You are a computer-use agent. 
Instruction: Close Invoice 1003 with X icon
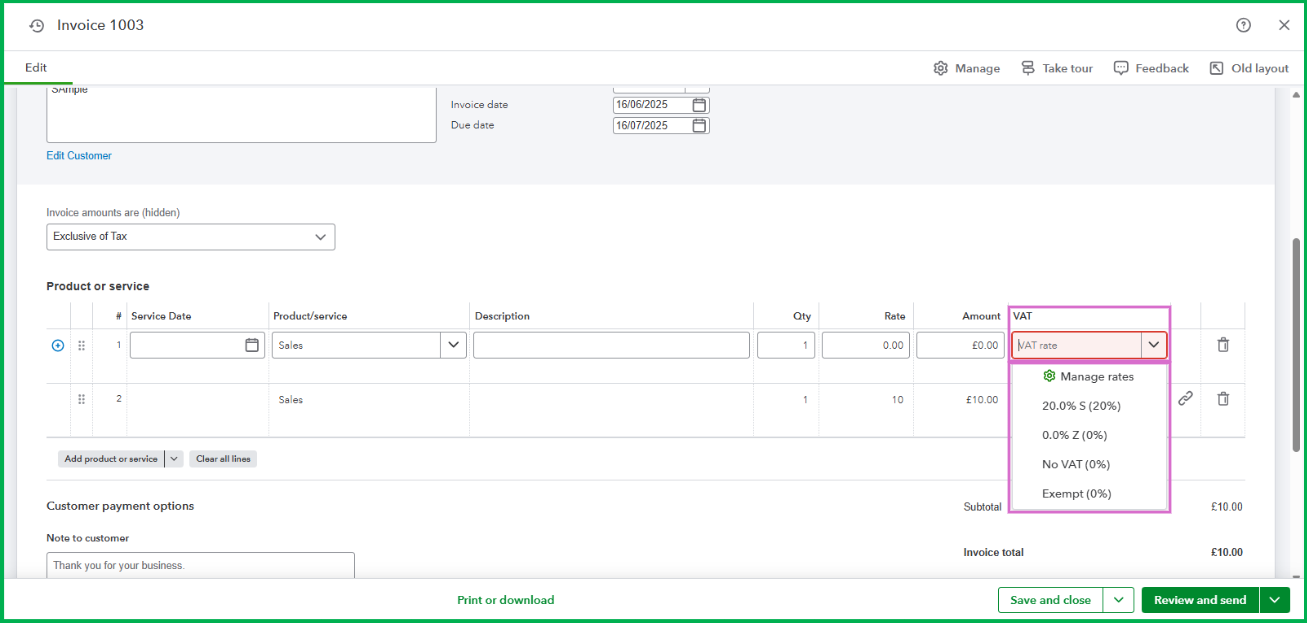point(1284,25)
